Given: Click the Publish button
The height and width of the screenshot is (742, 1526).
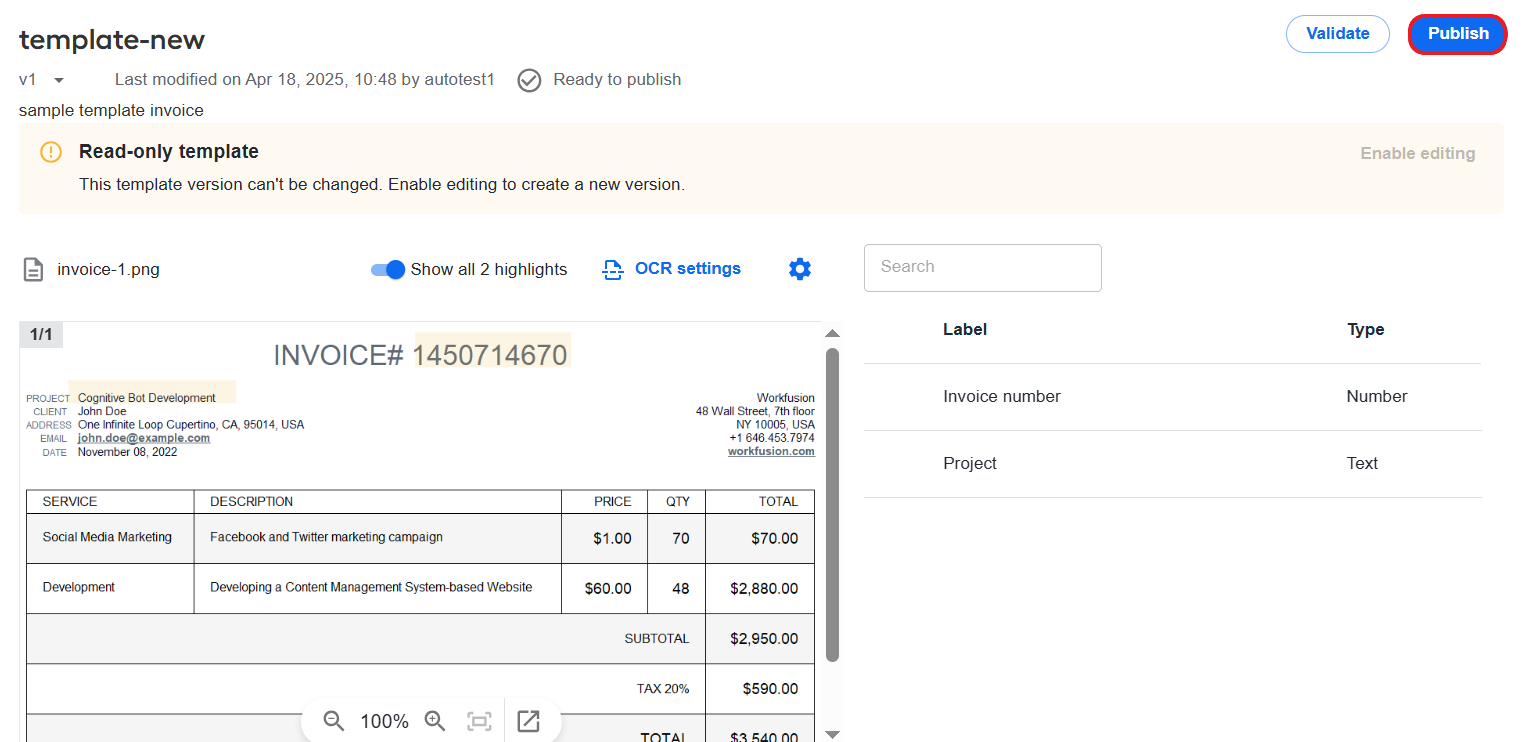Looking at the screenshot, I should (1457, 34).
